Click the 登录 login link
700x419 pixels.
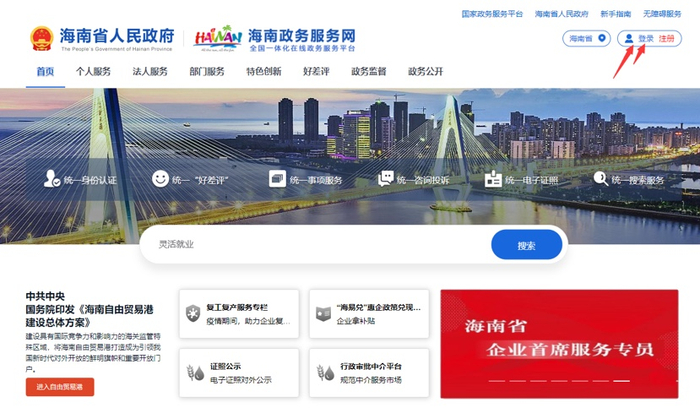click(646, 39)
